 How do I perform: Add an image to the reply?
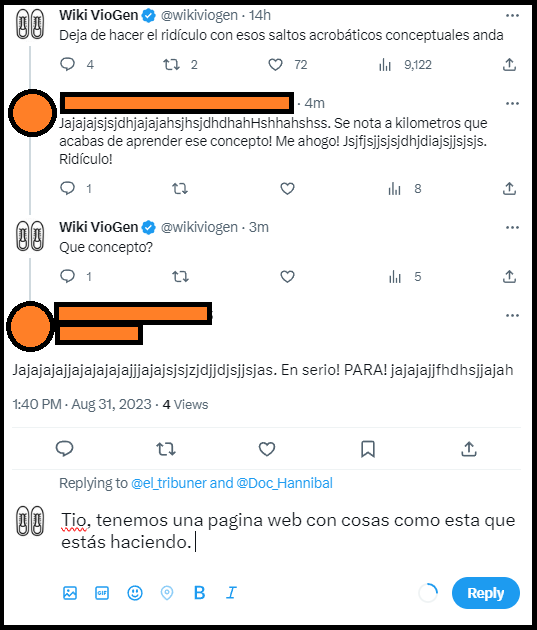pos(70,593)
